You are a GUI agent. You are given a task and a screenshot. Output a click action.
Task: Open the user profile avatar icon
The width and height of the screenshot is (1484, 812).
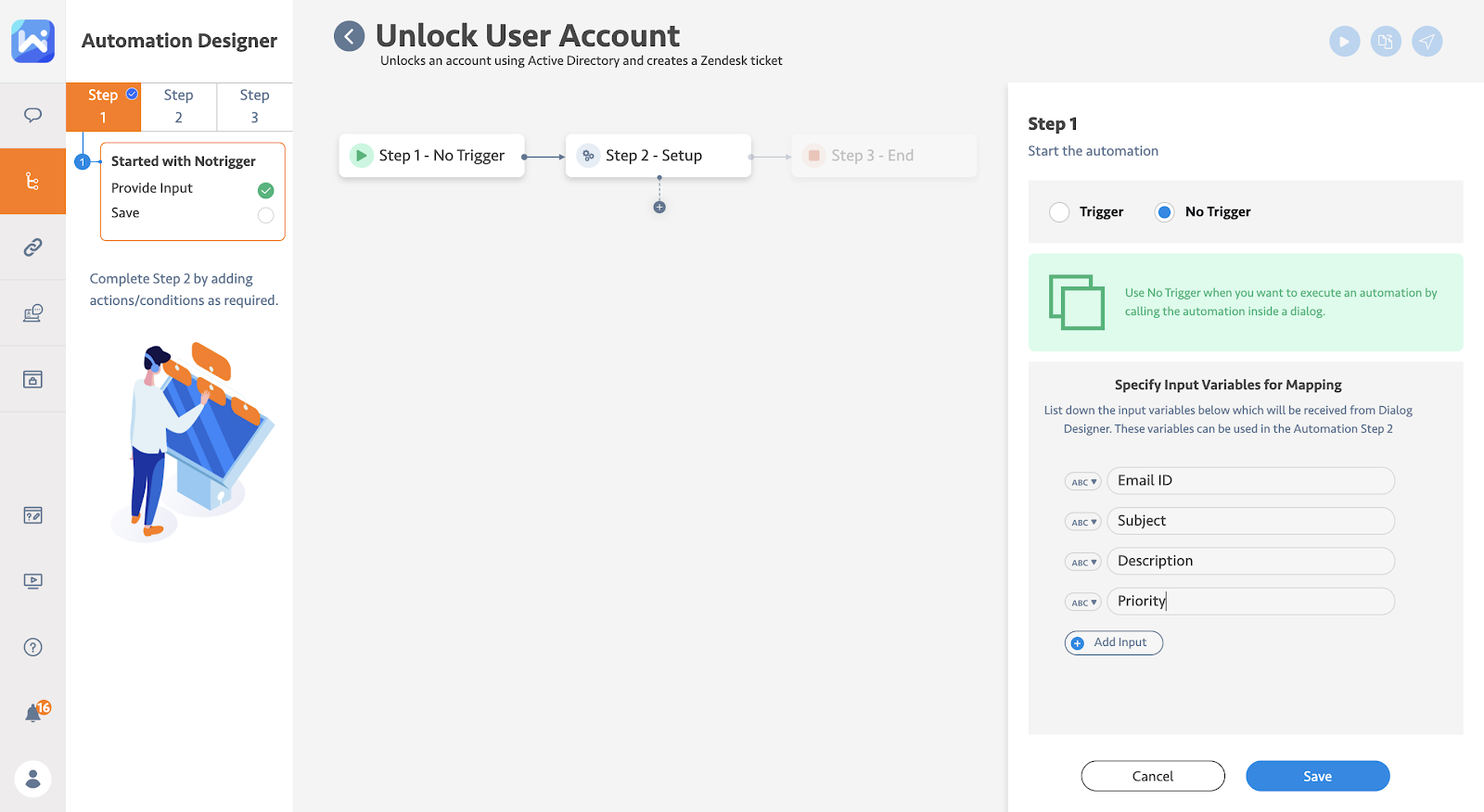[x=32, y=779]
